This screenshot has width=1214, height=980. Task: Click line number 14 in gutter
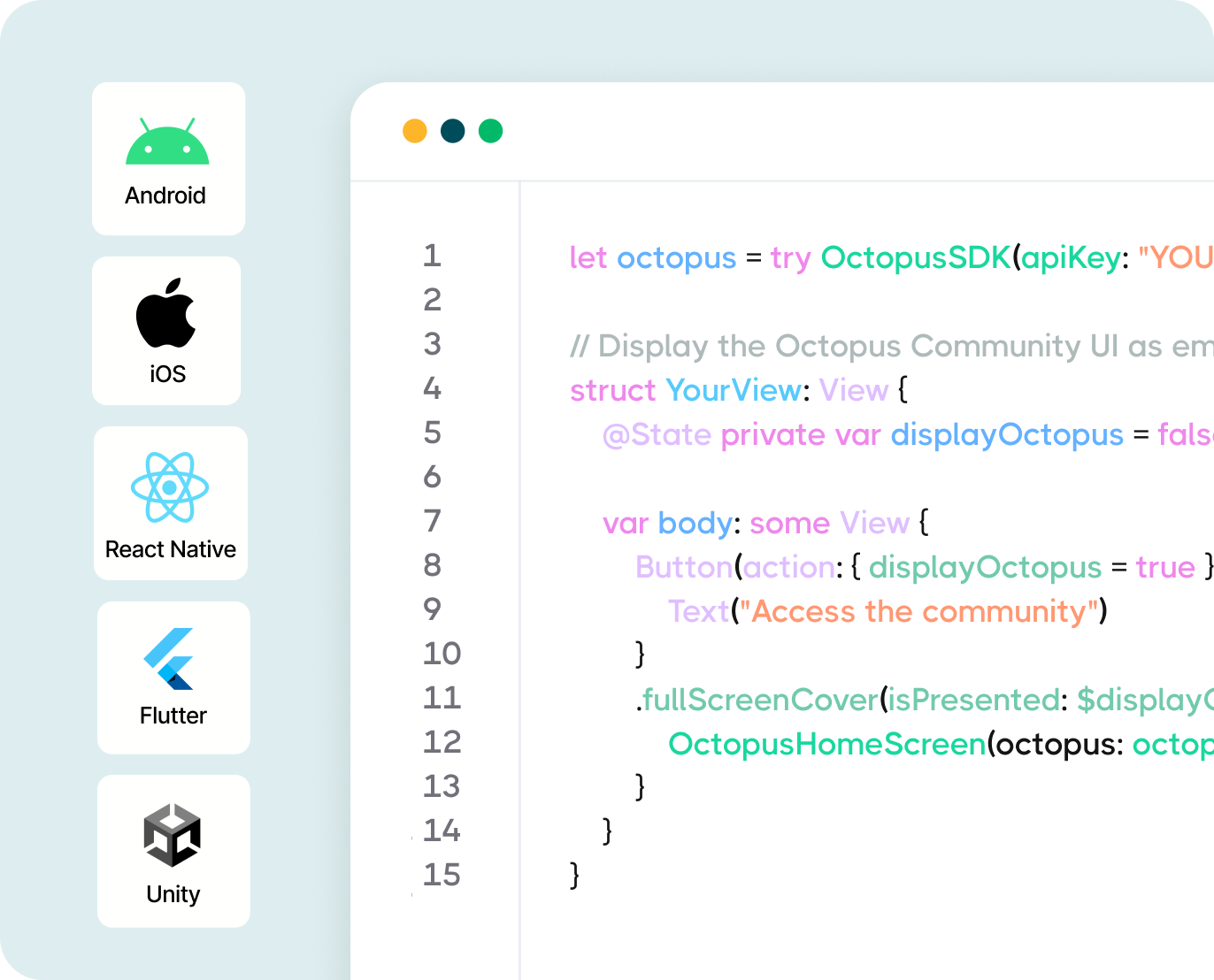442,831
